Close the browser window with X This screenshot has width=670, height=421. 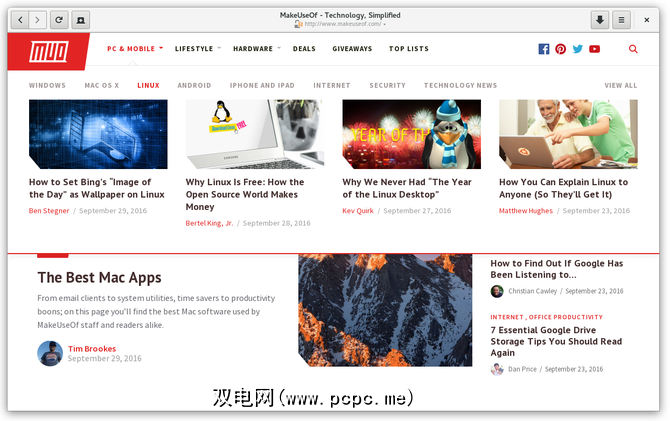point(646,20)
